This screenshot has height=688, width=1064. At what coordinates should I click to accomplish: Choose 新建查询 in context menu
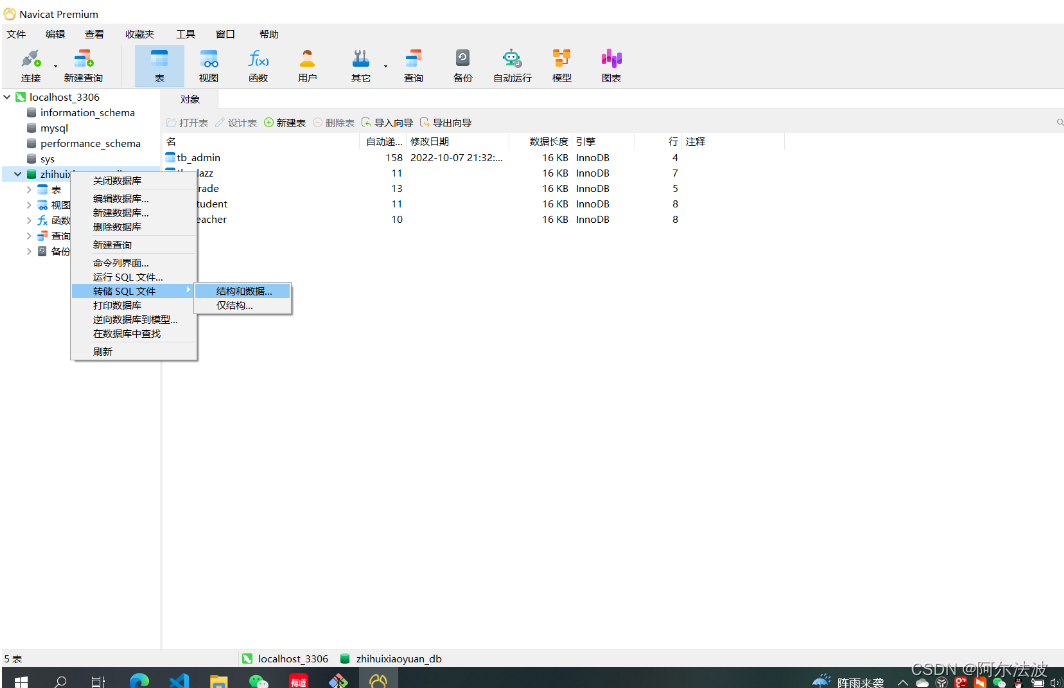click(x=134, y=245)
